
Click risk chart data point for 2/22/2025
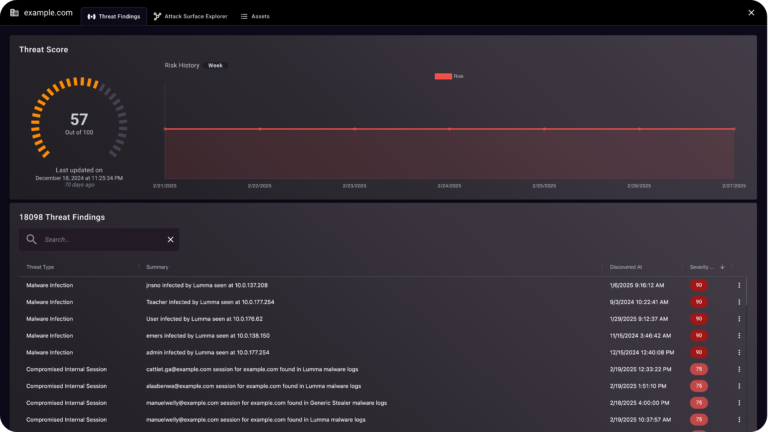click(260, 129)
